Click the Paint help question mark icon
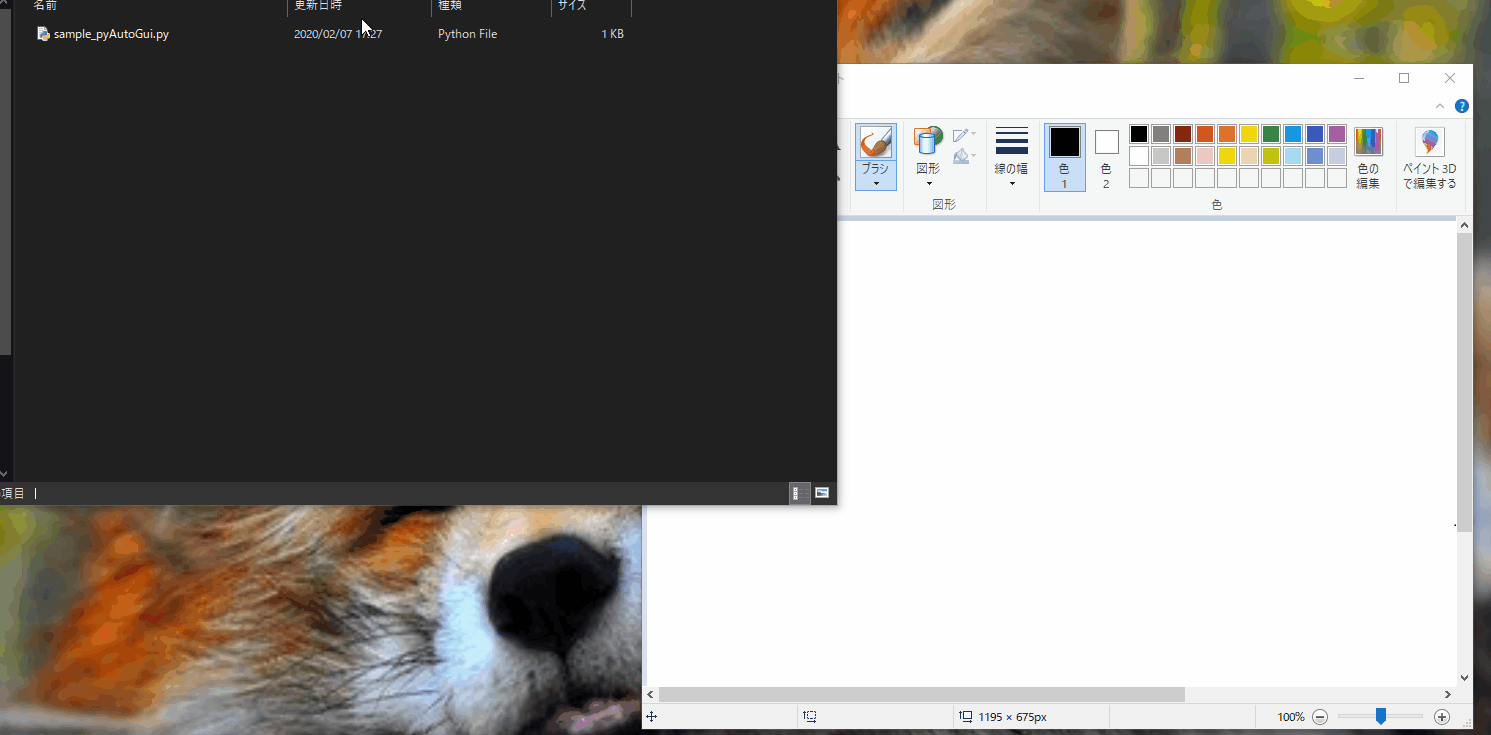 point(1462,106)
